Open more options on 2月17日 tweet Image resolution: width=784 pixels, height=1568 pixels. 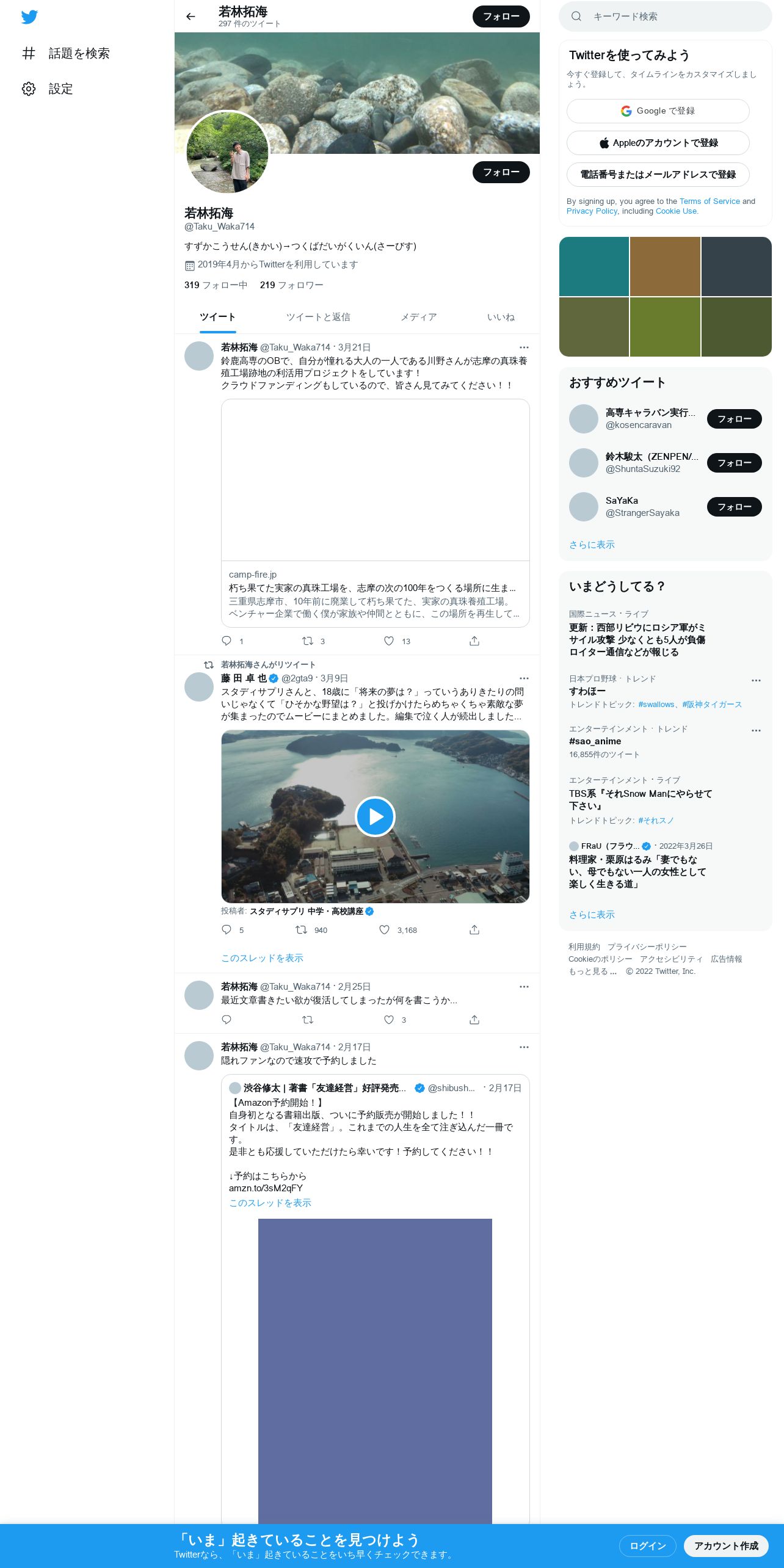524,1047
